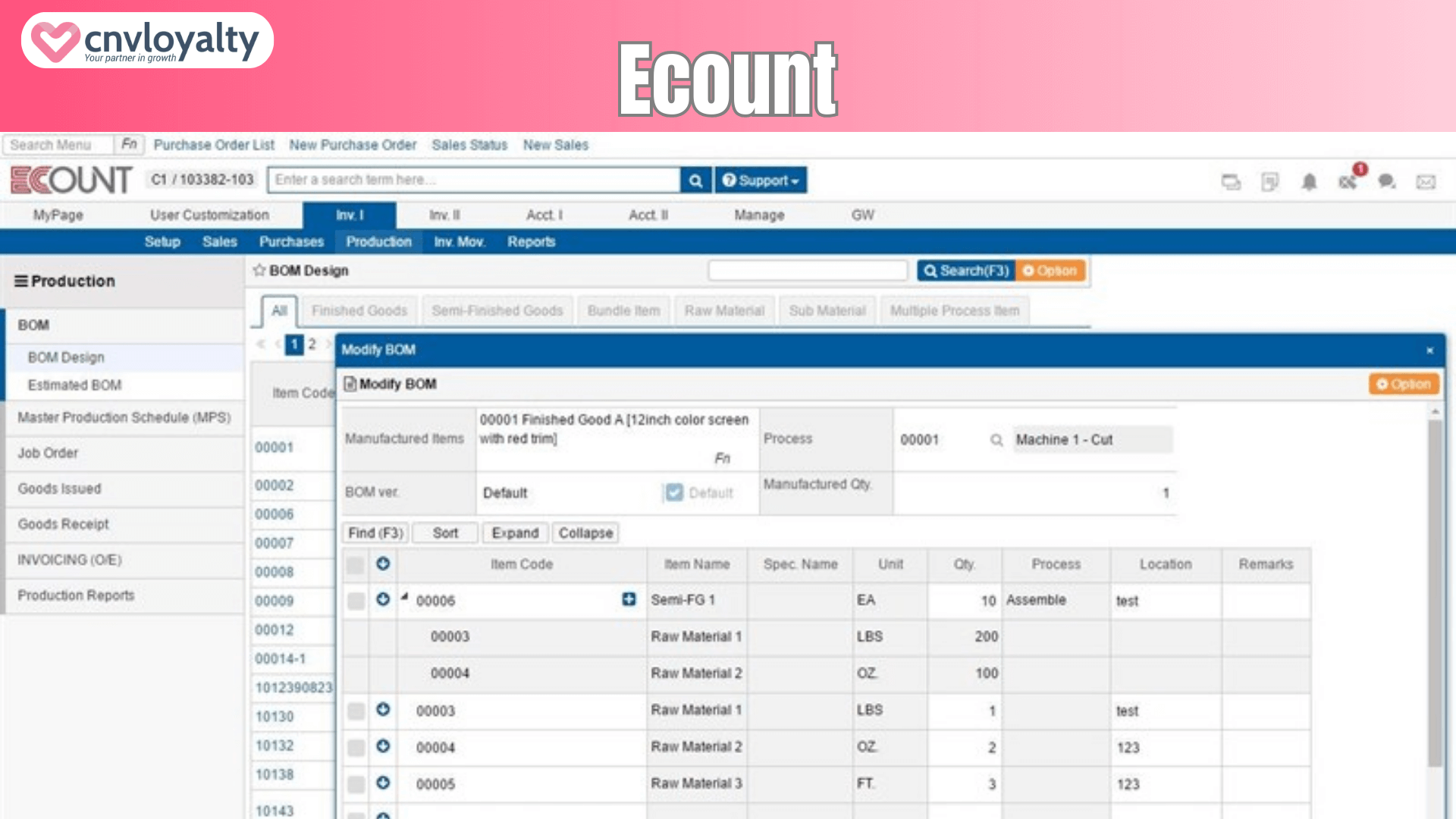Jump to first page double arrow in BOM list
The width and height of the screenshot is (1456, 819).
[261, 344]
